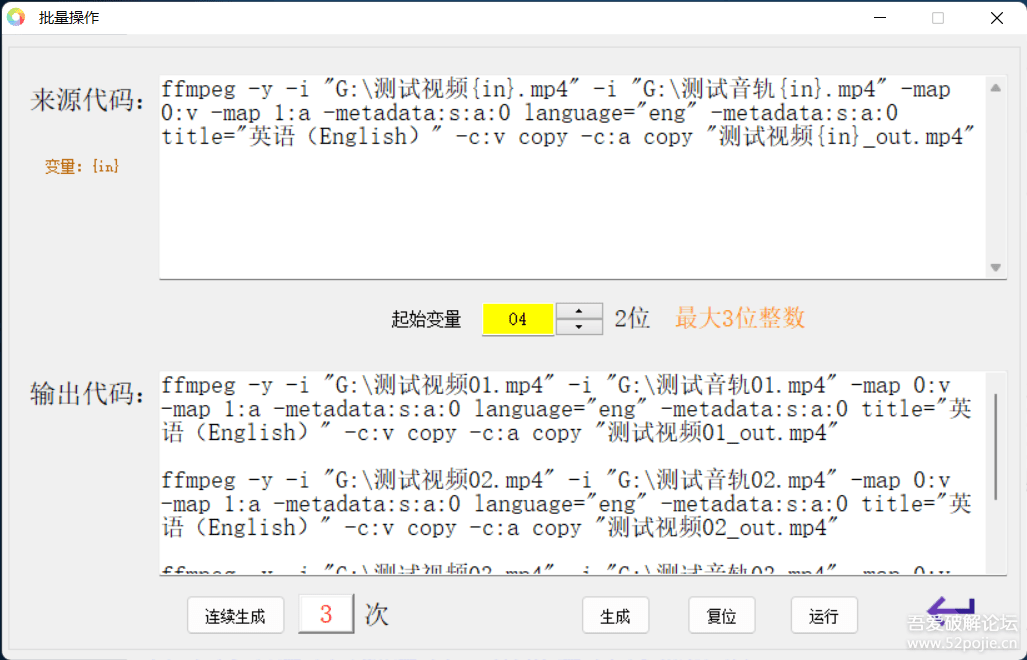Select the yellow starting variable field showing 04

click(517, 317)
